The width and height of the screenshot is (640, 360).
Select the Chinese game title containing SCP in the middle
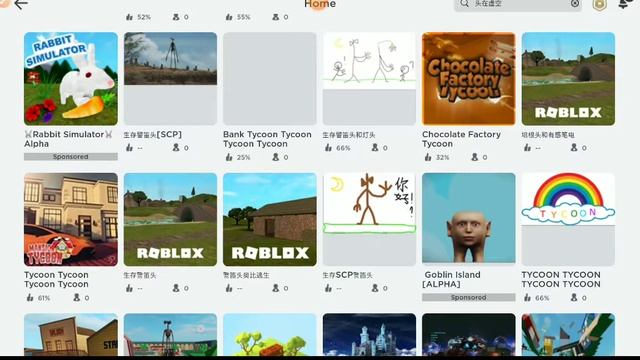point(347,275)
